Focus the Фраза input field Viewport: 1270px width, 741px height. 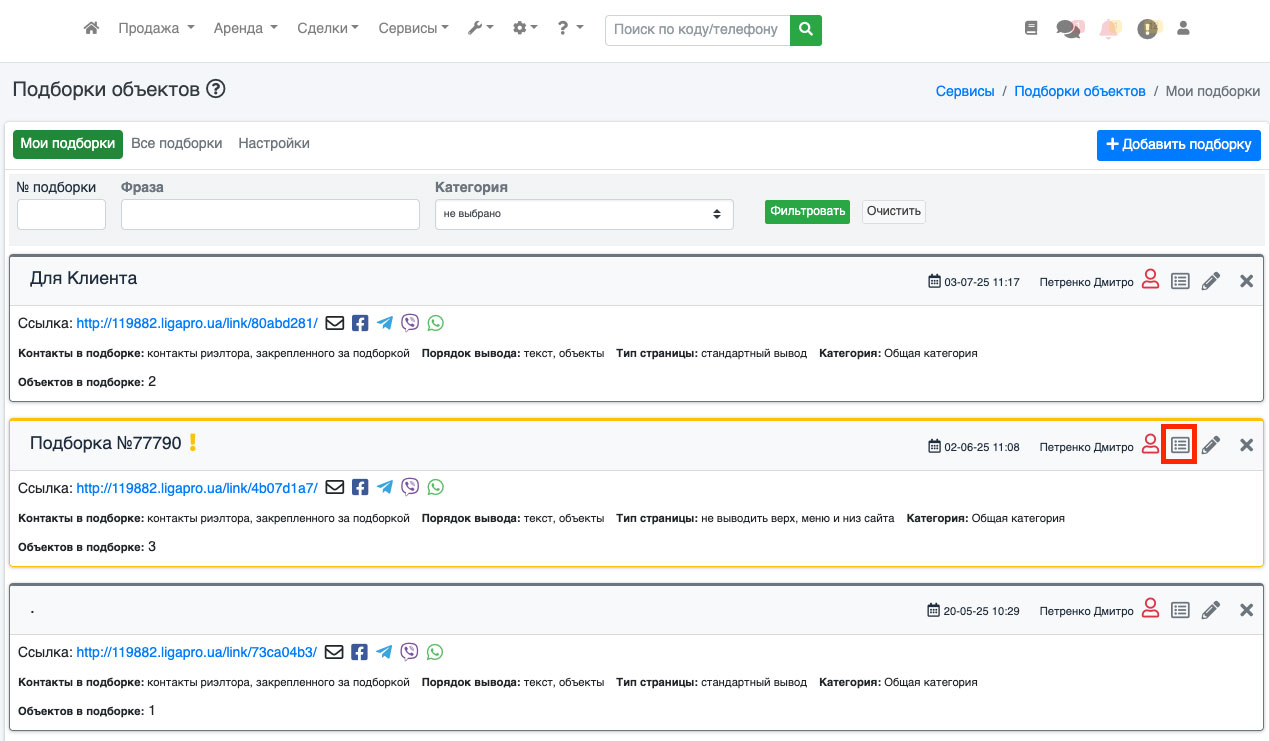pyautogui.click(x=270, y=214)
